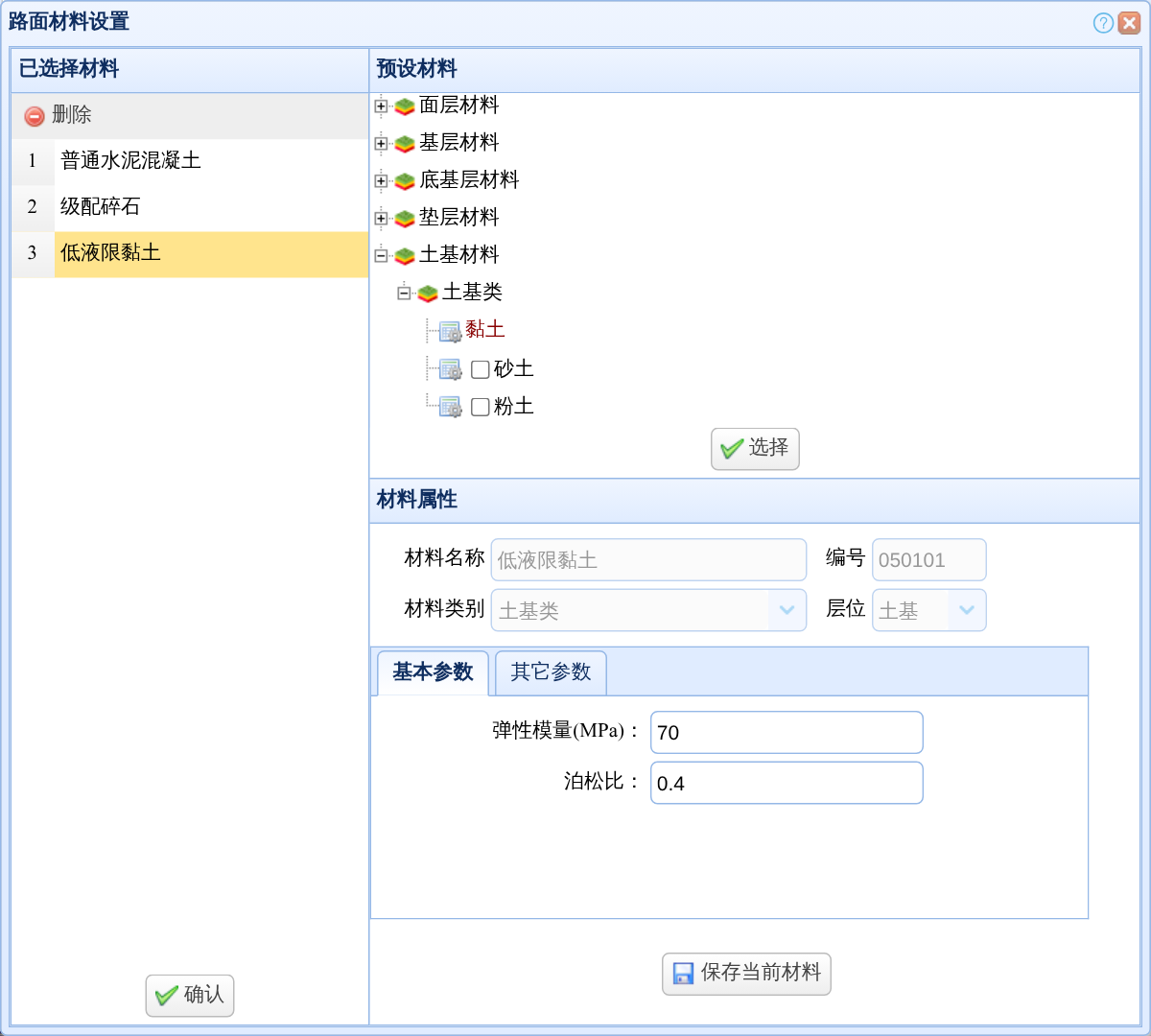1151x1036 pixels.
Task: Click the 弹性模量(MPa) input field
Action: 787,733
